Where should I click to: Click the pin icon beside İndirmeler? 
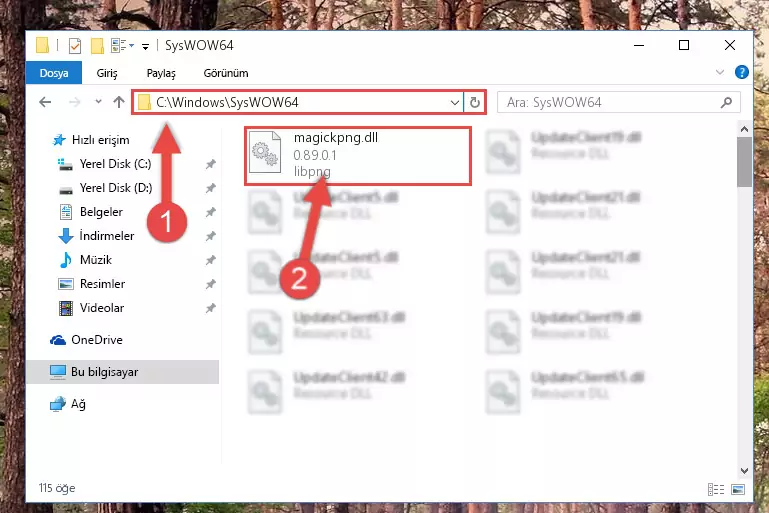[210, 236]
